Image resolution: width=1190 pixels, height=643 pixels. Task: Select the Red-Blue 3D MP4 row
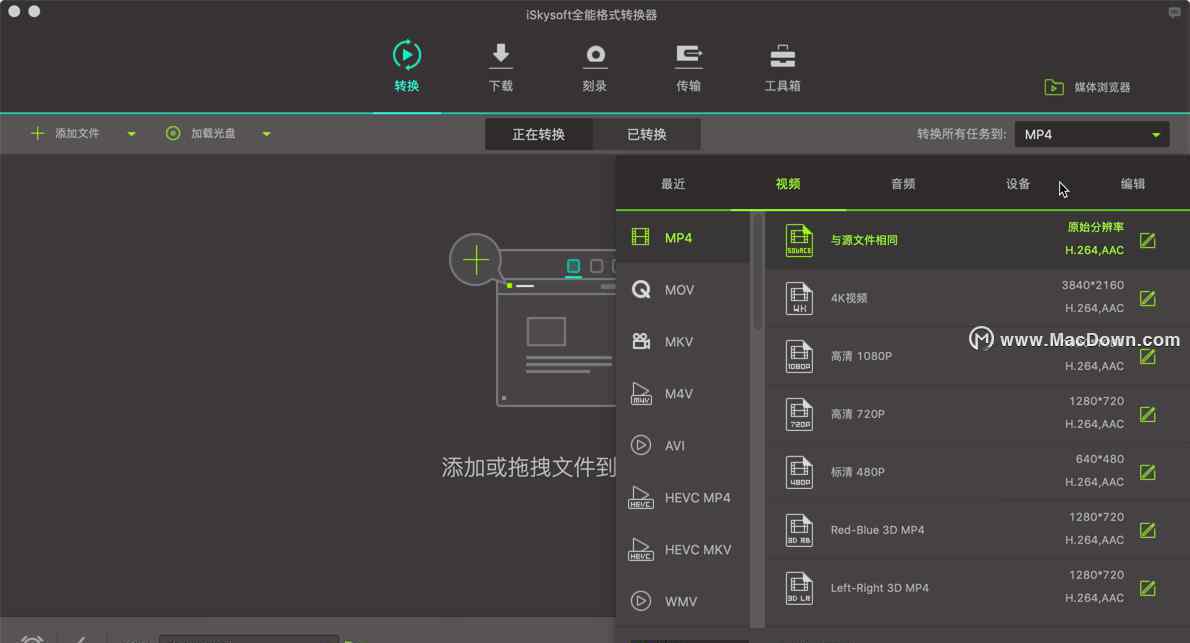pos(978,530)
